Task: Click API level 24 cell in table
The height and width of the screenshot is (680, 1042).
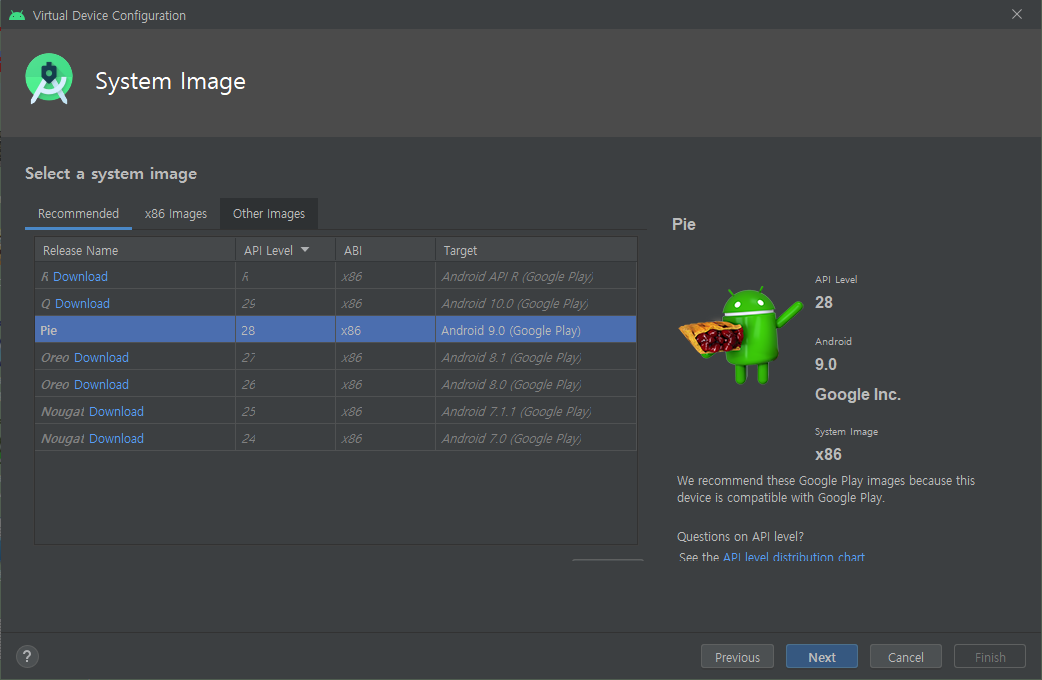Action: click(x=286, y=439)
